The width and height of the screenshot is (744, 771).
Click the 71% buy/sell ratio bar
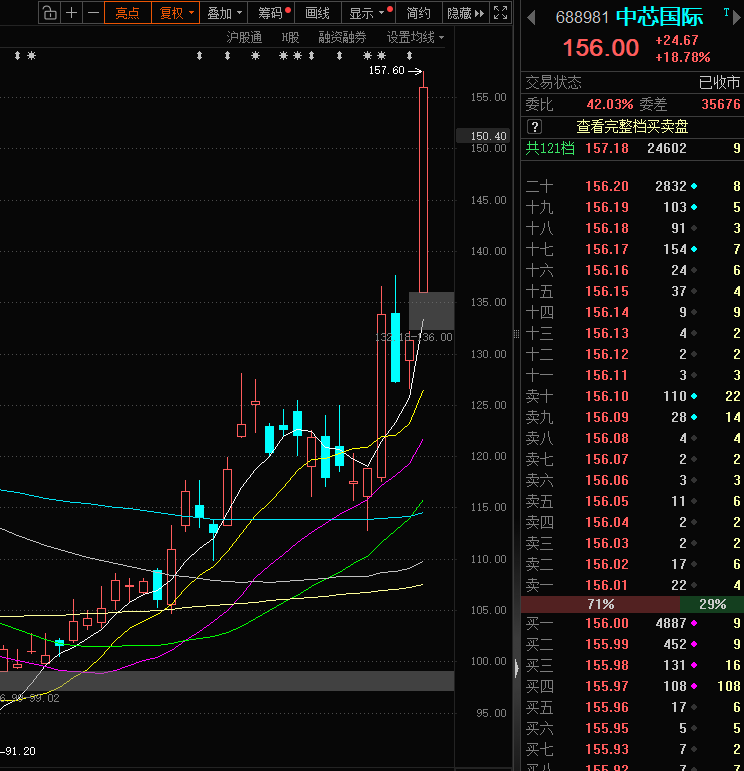click(x=600, y=604)
